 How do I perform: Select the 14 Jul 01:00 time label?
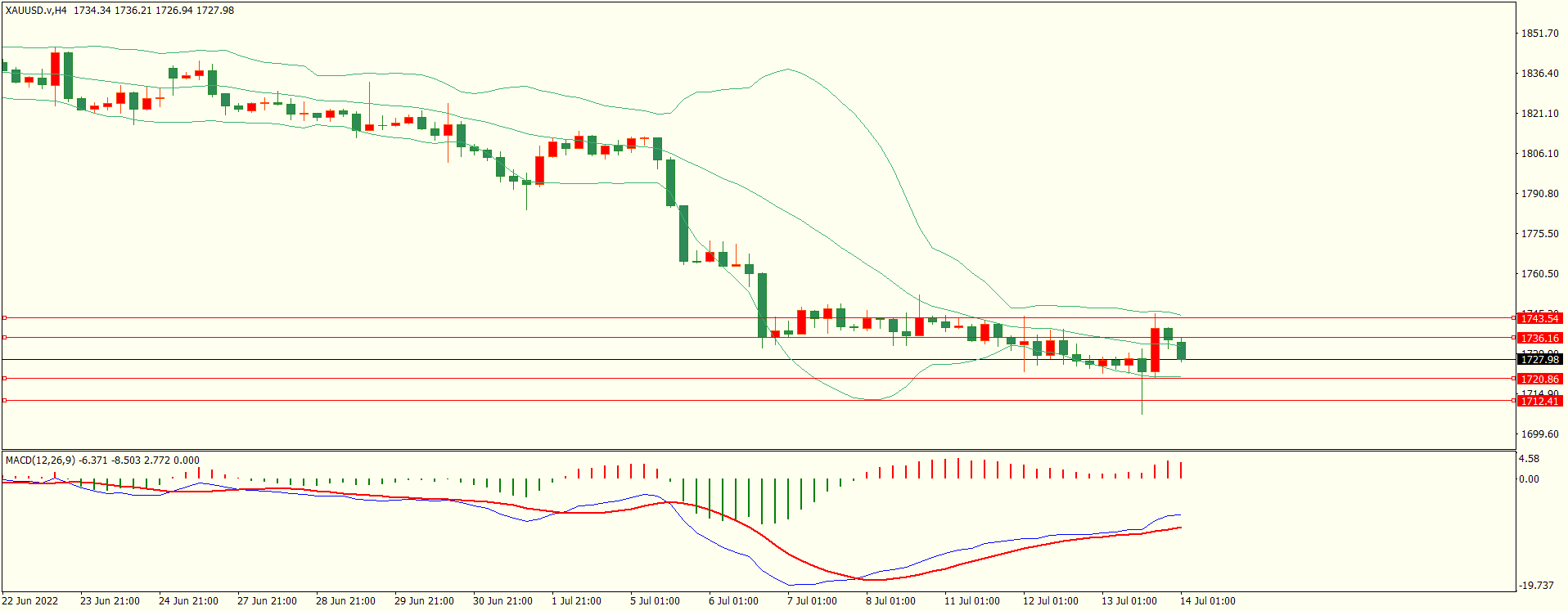point(1208,601)
